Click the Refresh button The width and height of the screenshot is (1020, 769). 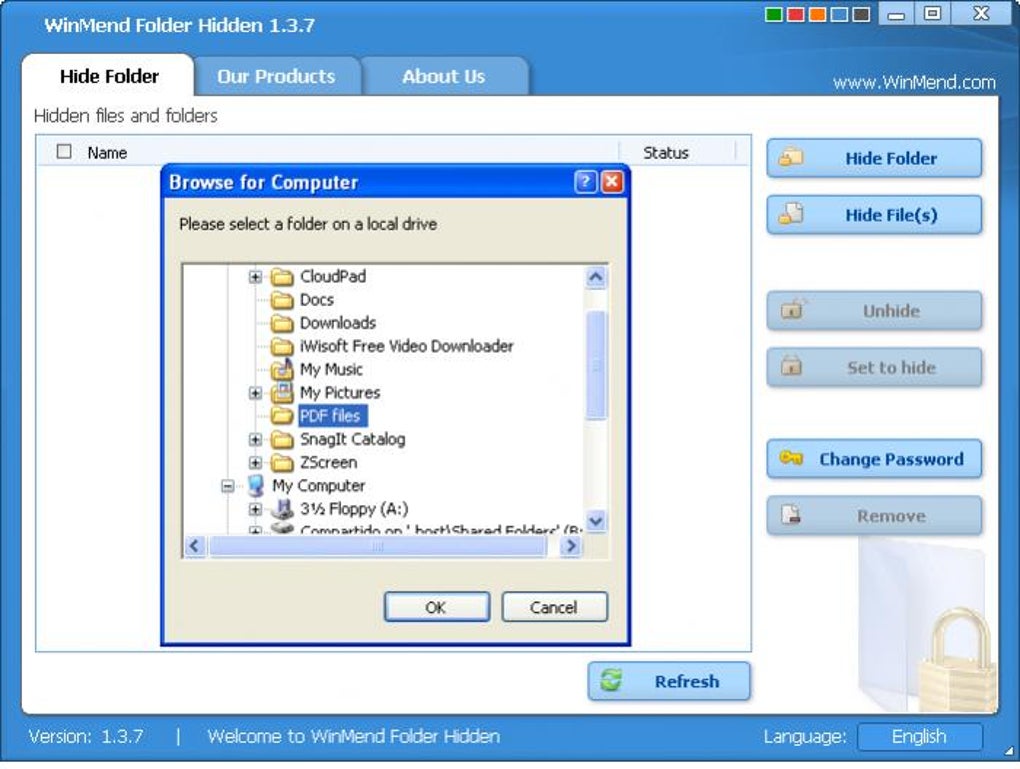point(669,681)
